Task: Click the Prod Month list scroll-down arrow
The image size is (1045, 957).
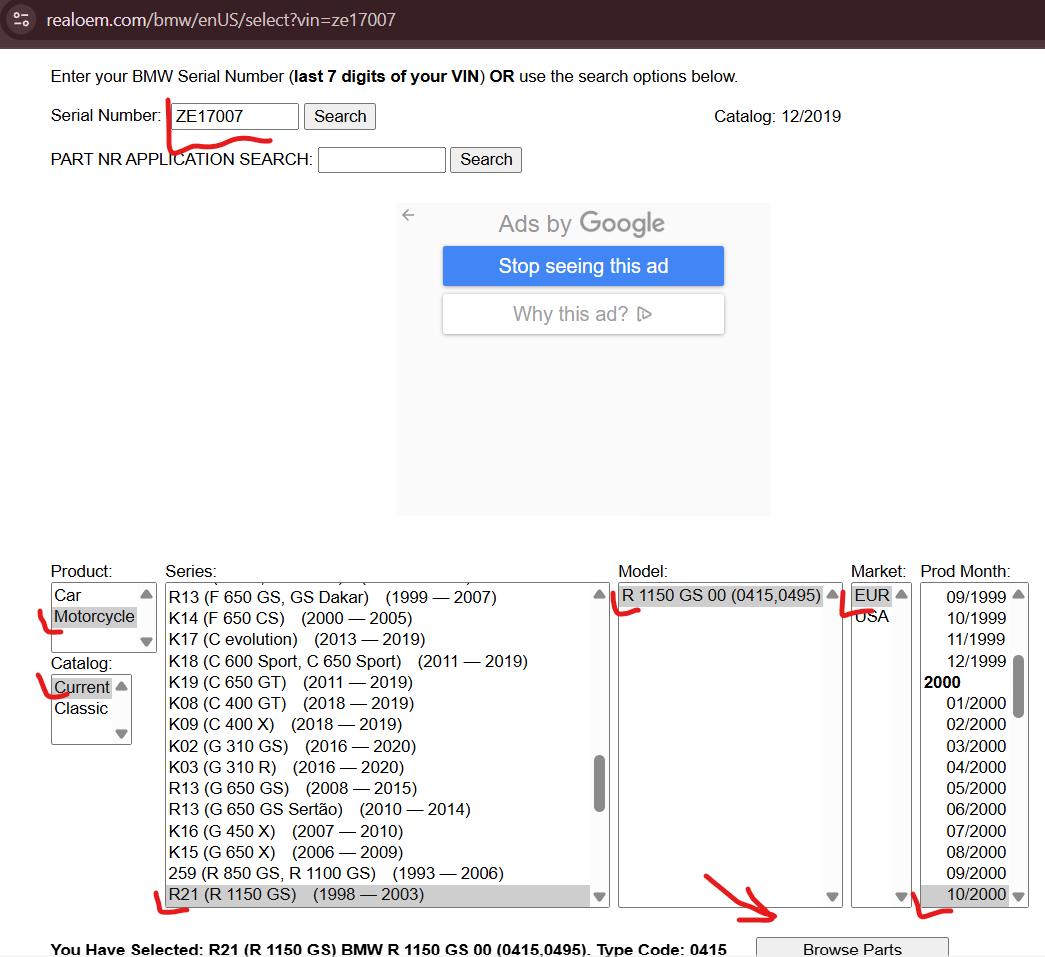Action: click(1018, 896)
